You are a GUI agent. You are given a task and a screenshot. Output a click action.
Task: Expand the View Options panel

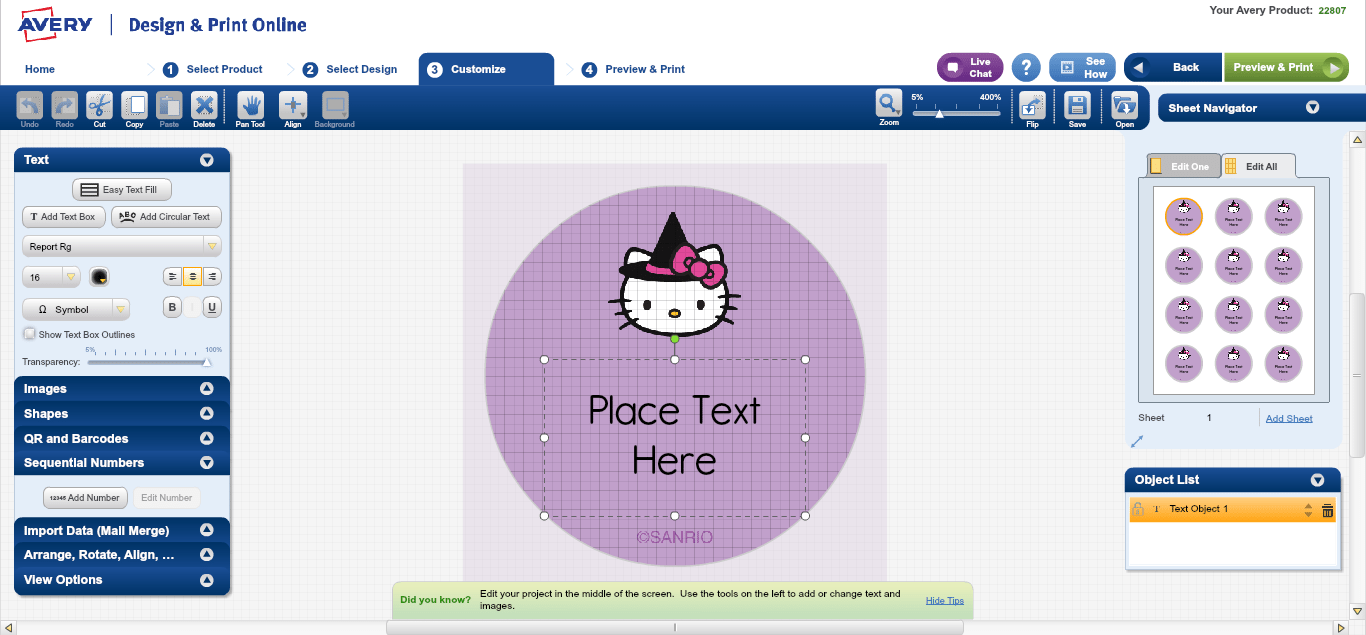207,580
